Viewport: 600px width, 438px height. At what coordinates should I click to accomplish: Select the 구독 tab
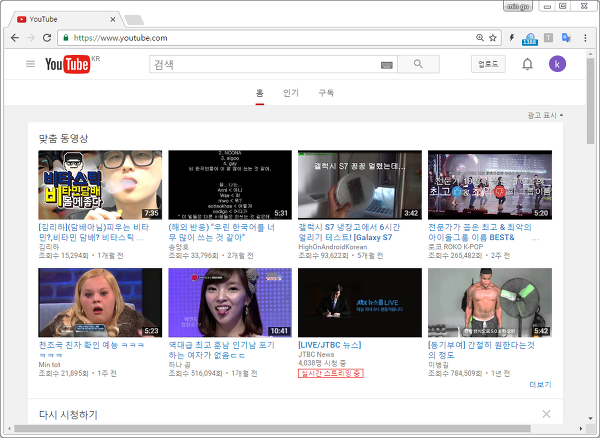click(x=326, y=93)
